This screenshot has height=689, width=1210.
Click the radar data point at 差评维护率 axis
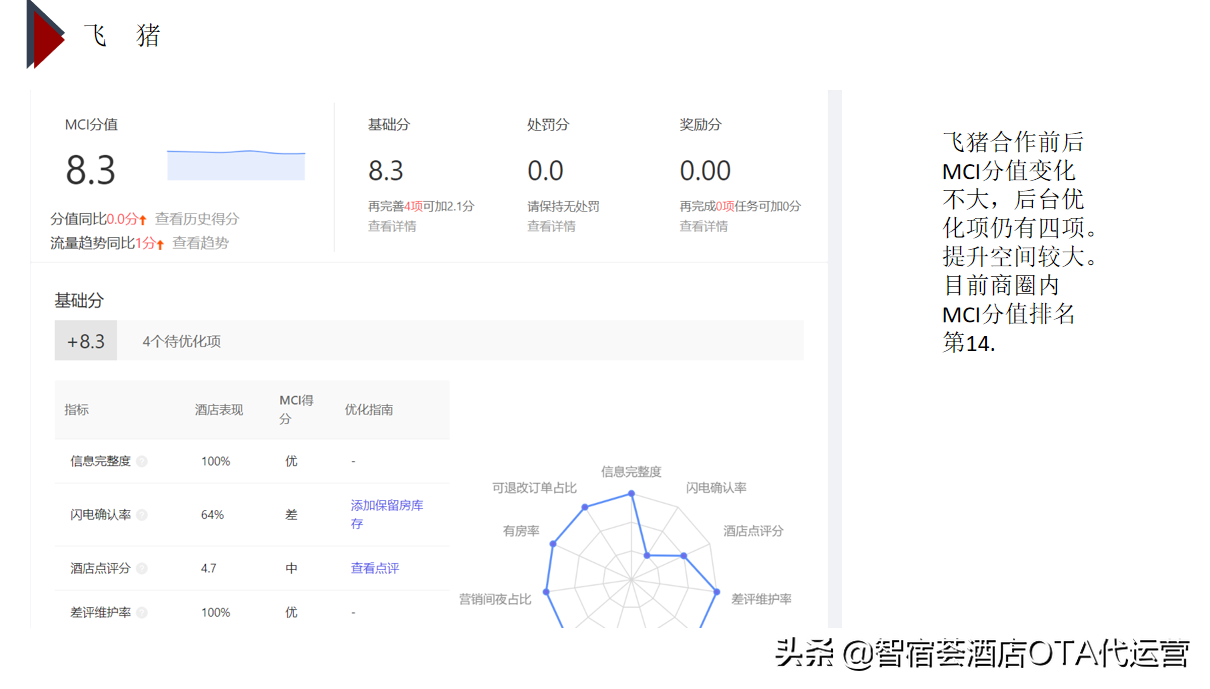coord(717,592)
